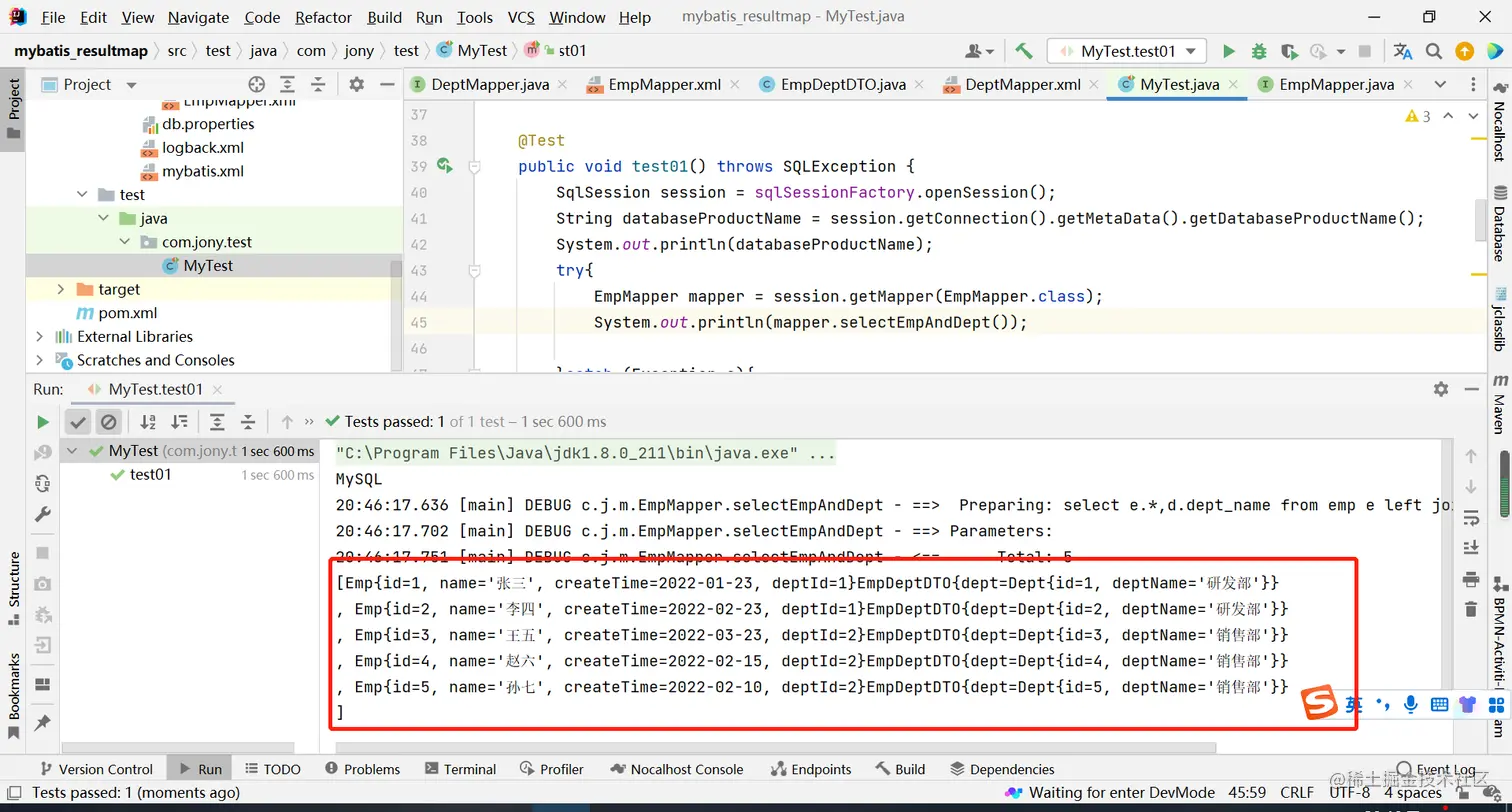This screenshot has width=1512, height=812.
Task: Click the Sogou microphone voice input icon
Action: (x=1411, y=704)
